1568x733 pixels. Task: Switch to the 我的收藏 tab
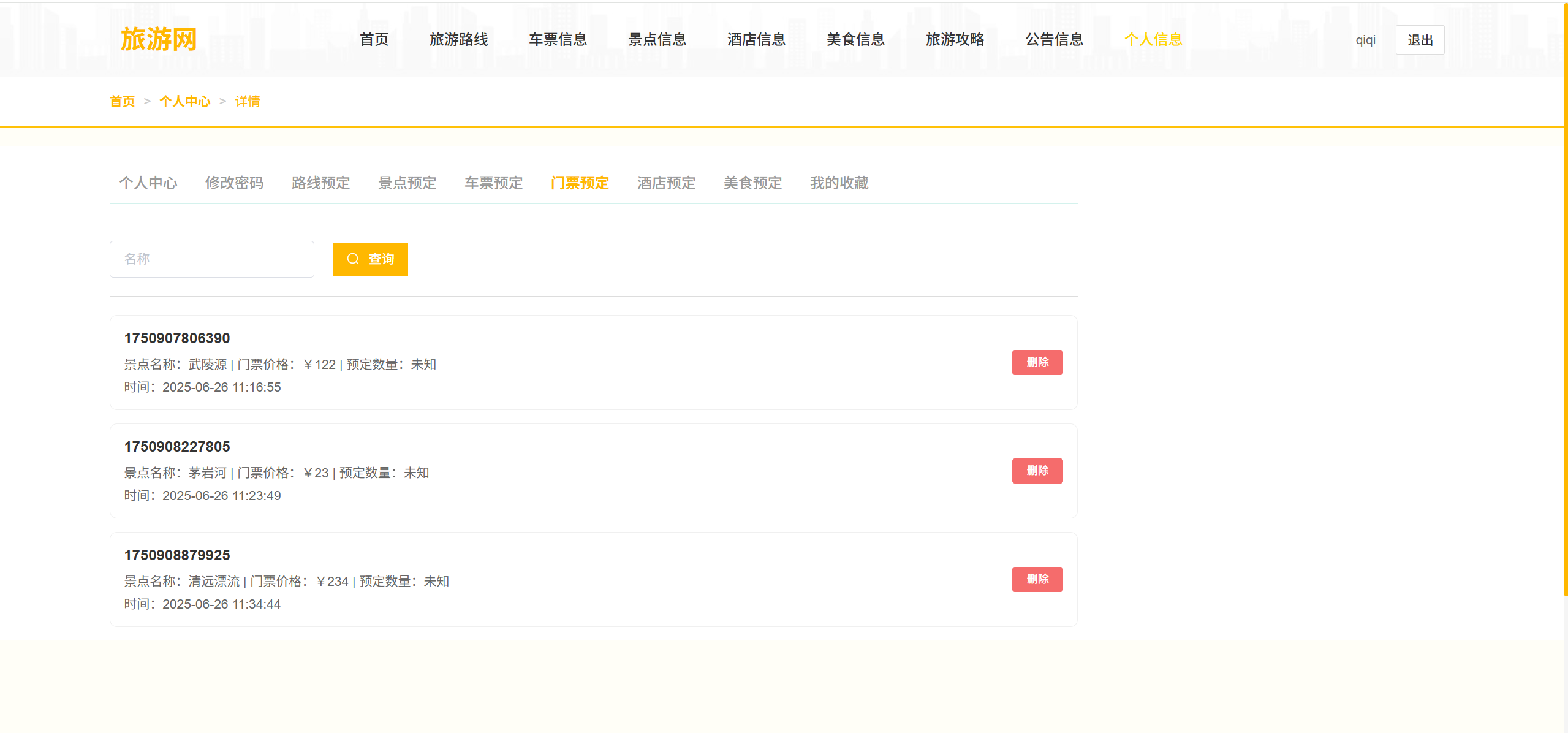click(x=839, y=183)
